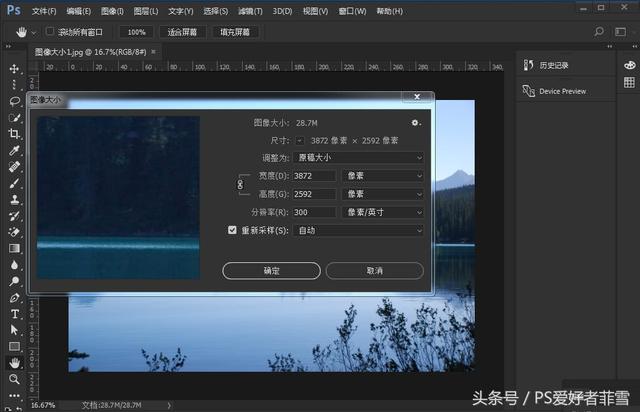
Task: Open the 调整为 原稿大小 dropdown
Action: [x=358, y=158]
